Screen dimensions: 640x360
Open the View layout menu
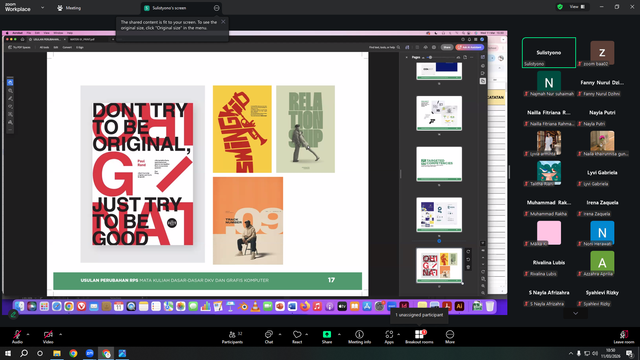pos(577,7)
